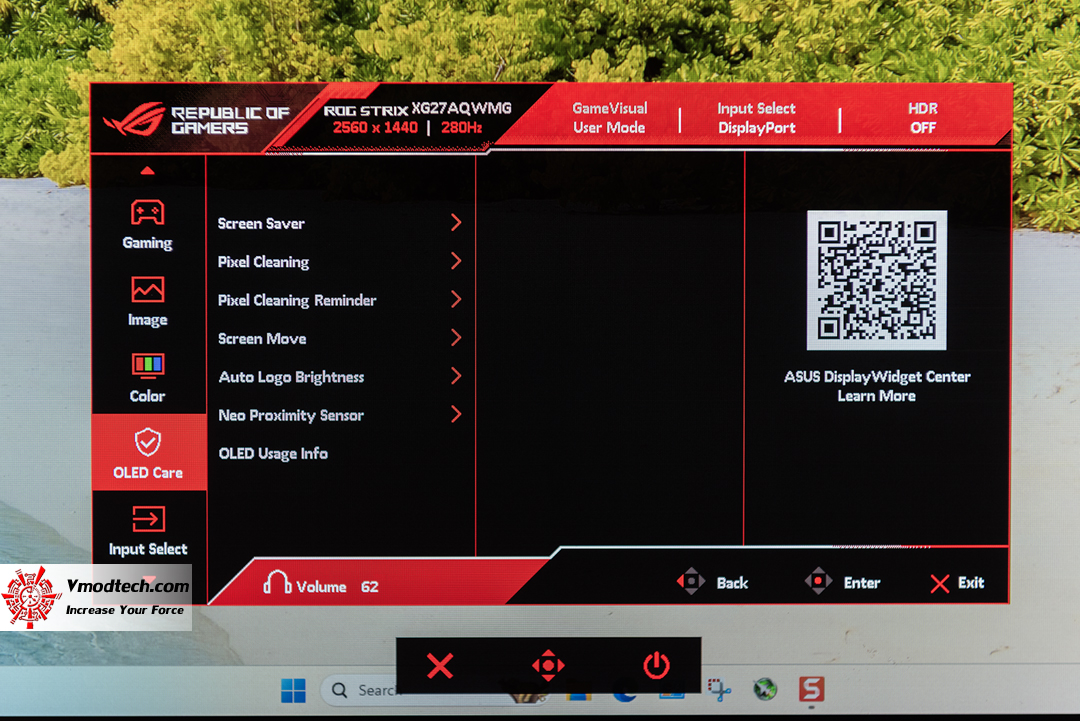The image size is (1080, 721).
Task: Click the 2560 x 1440 resolution text
Action: (375, 127)
